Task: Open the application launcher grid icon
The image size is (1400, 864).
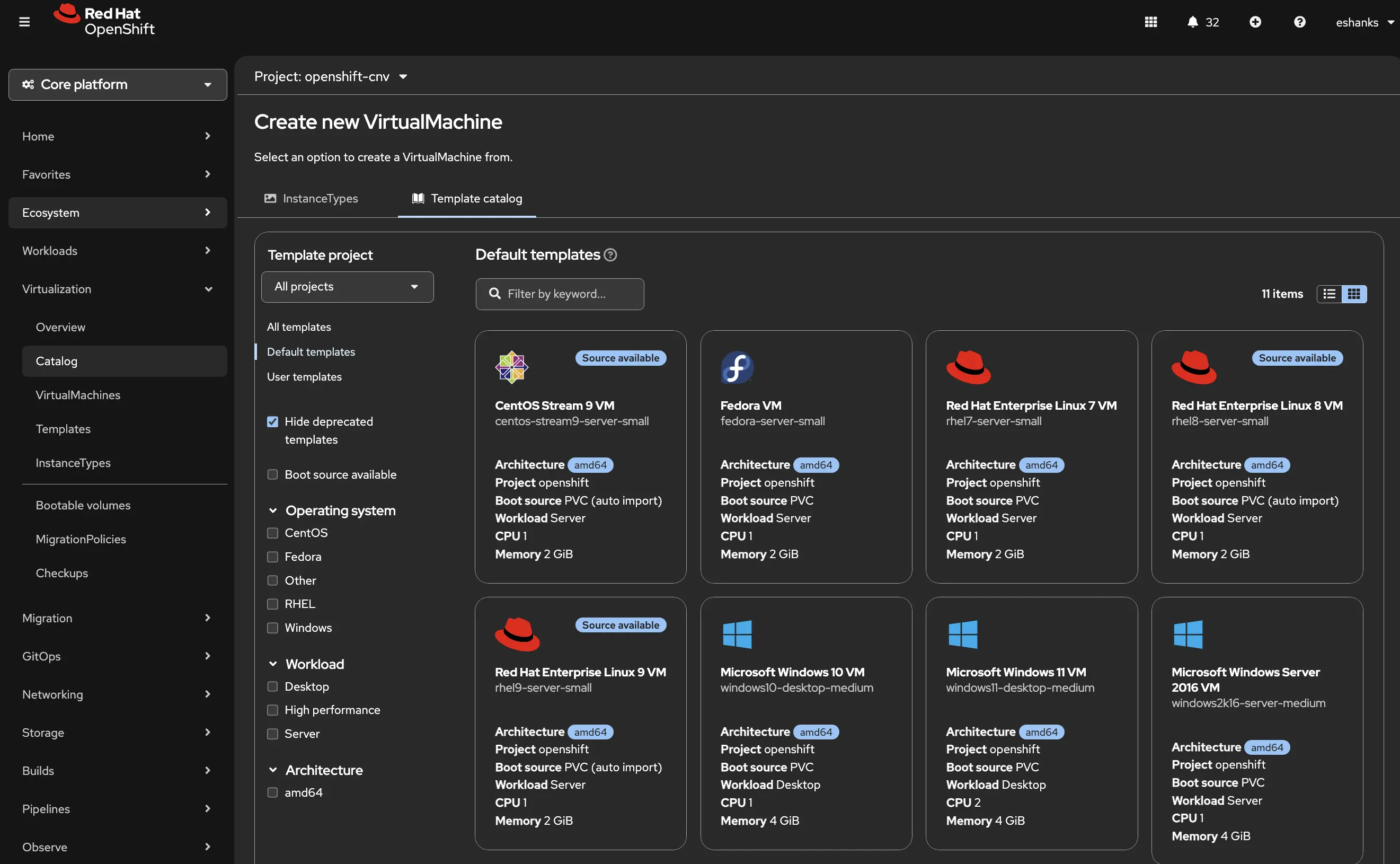Action: click(1151, 22)
